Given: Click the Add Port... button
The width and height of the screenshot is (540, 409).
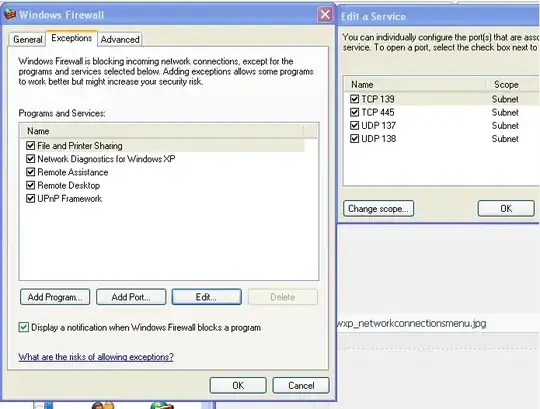Looking at the screenshot, I should 131,297.
